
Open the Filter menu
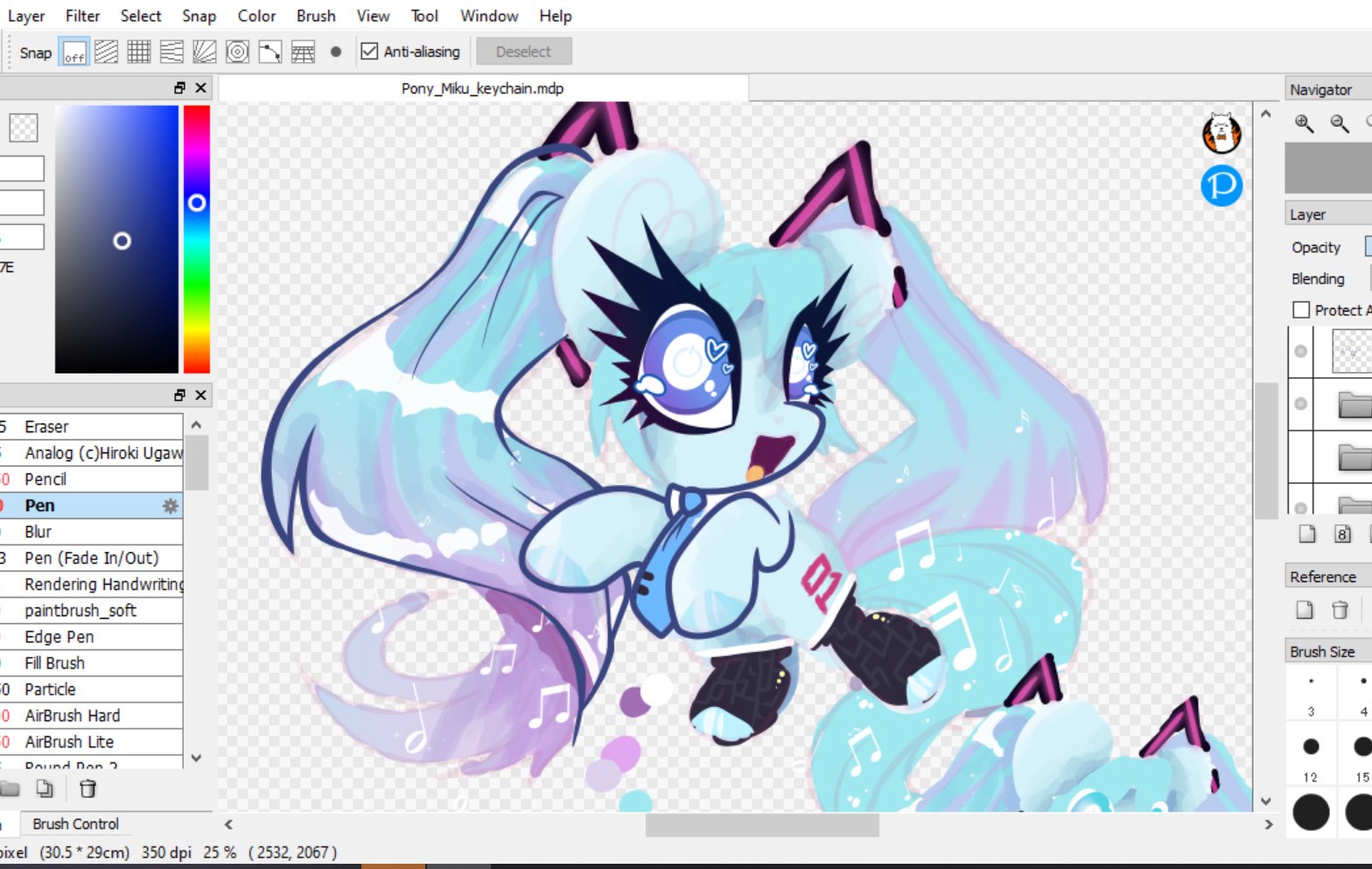(83, 16)
